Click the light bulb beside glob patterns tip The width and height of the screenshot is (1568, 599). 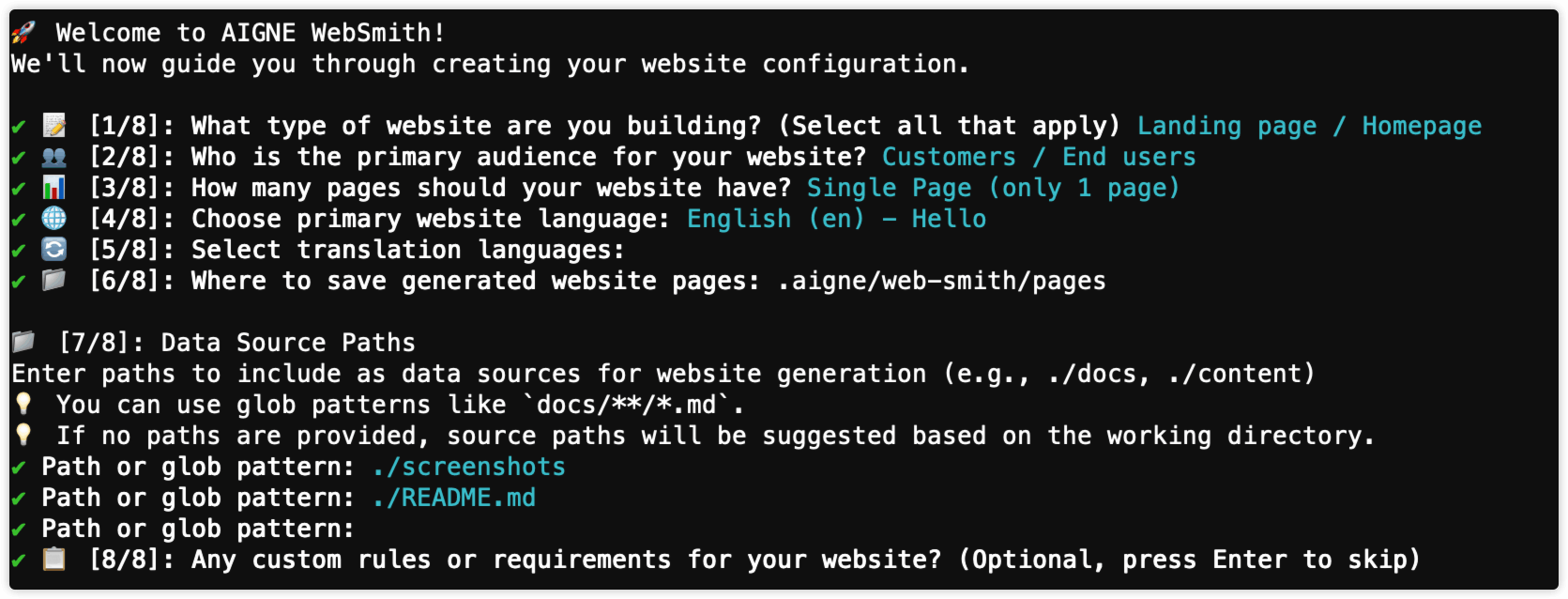pos(23,405)
